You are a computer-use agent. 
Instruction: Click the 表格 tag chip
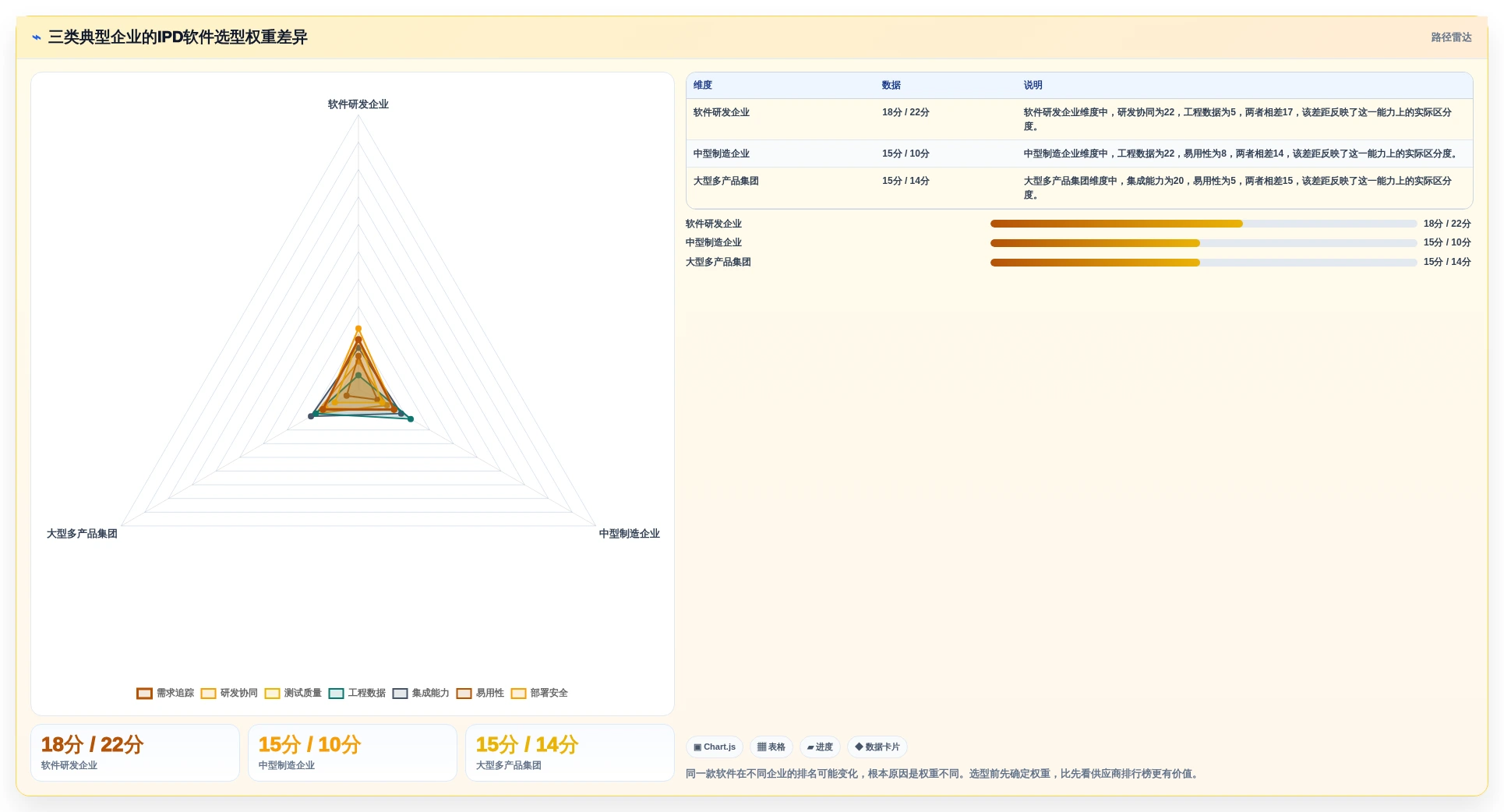pos(771,747)
